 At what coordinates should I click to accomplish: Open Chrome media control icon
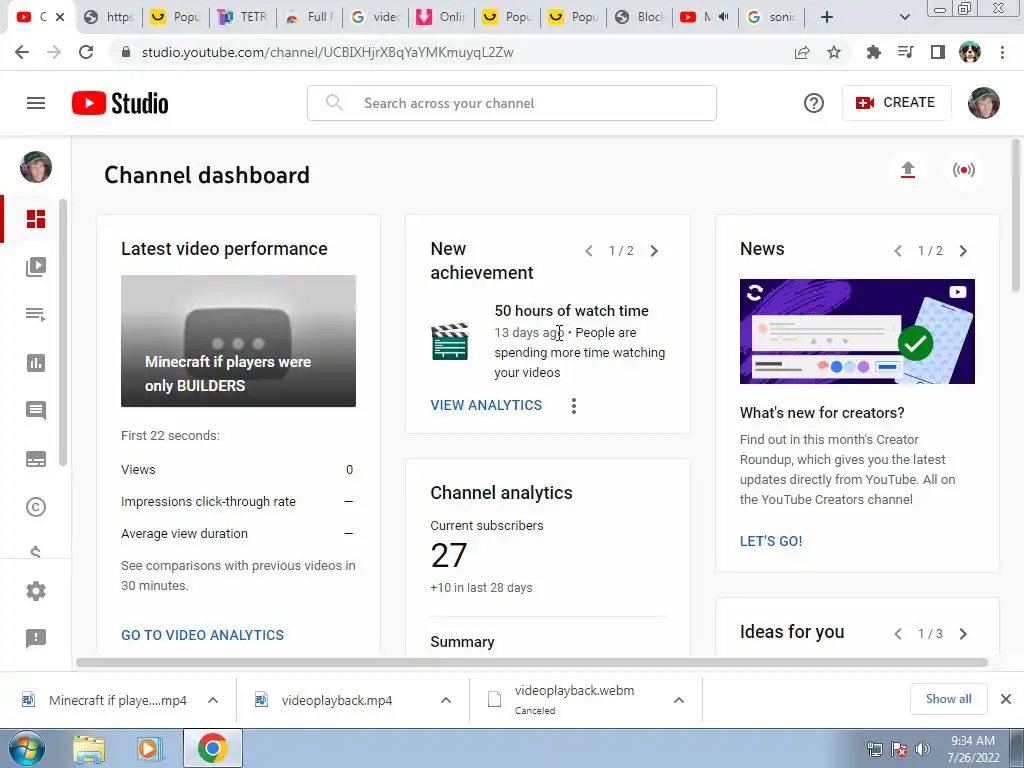click(905, 52)
